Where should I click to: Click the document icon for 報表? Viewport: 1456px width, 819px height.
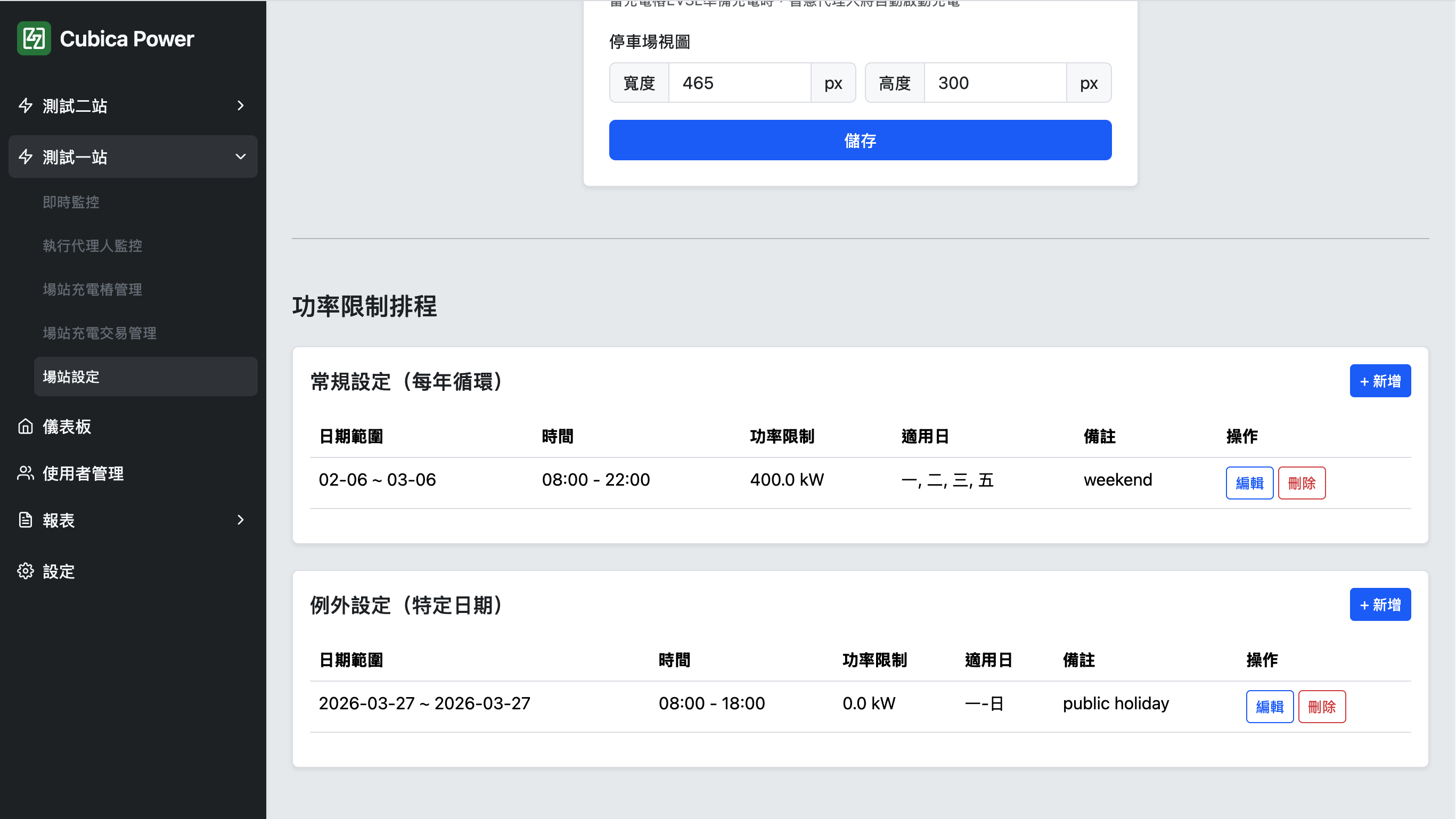click(x=26, y=520)
